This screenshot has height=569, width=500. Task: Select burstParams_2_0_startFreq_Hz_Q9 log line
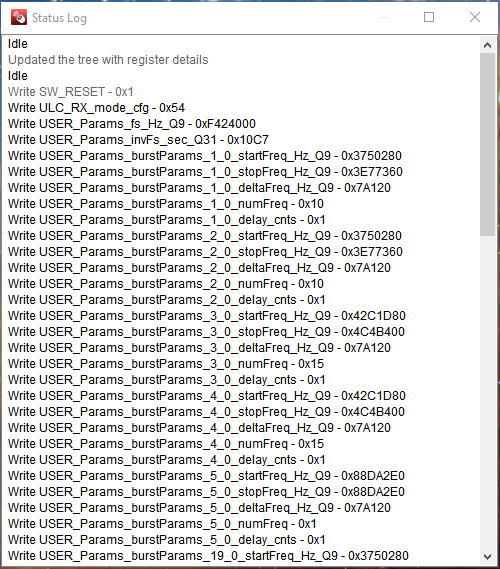coord(205,236)
